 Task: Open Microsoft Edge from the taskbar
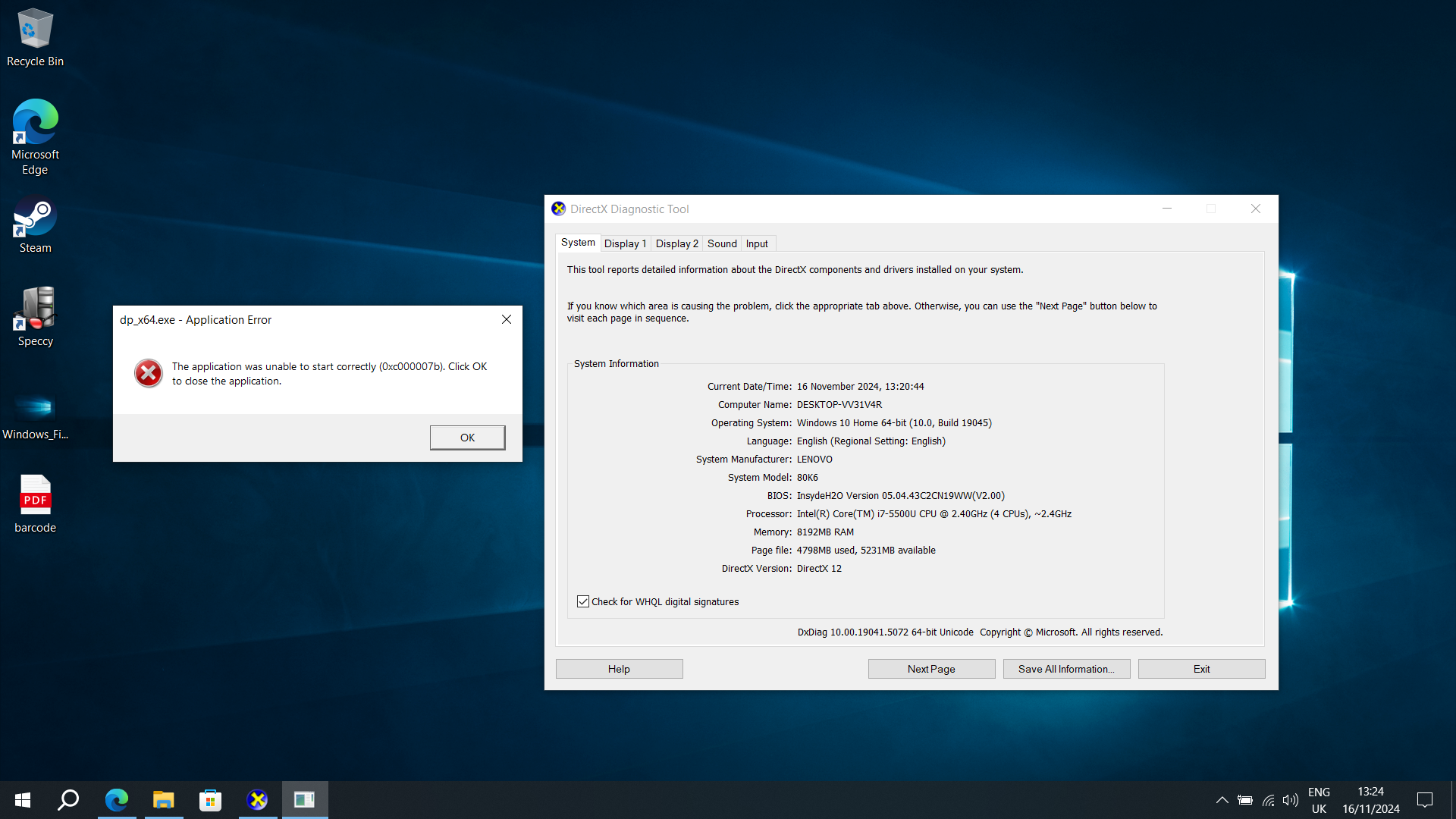(117, 800)
